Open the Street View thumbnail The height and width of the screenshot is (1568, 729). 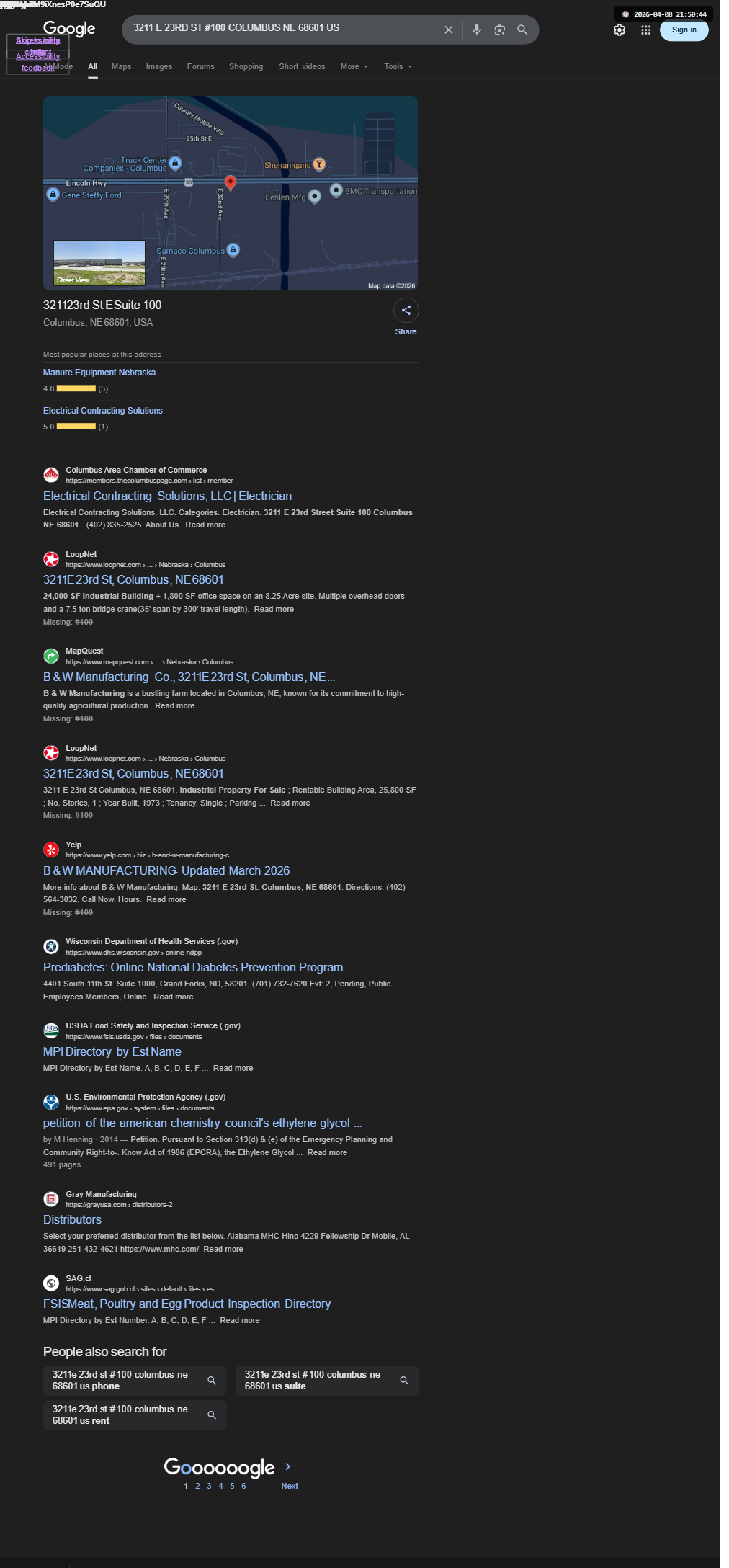(x=99, y=263)
